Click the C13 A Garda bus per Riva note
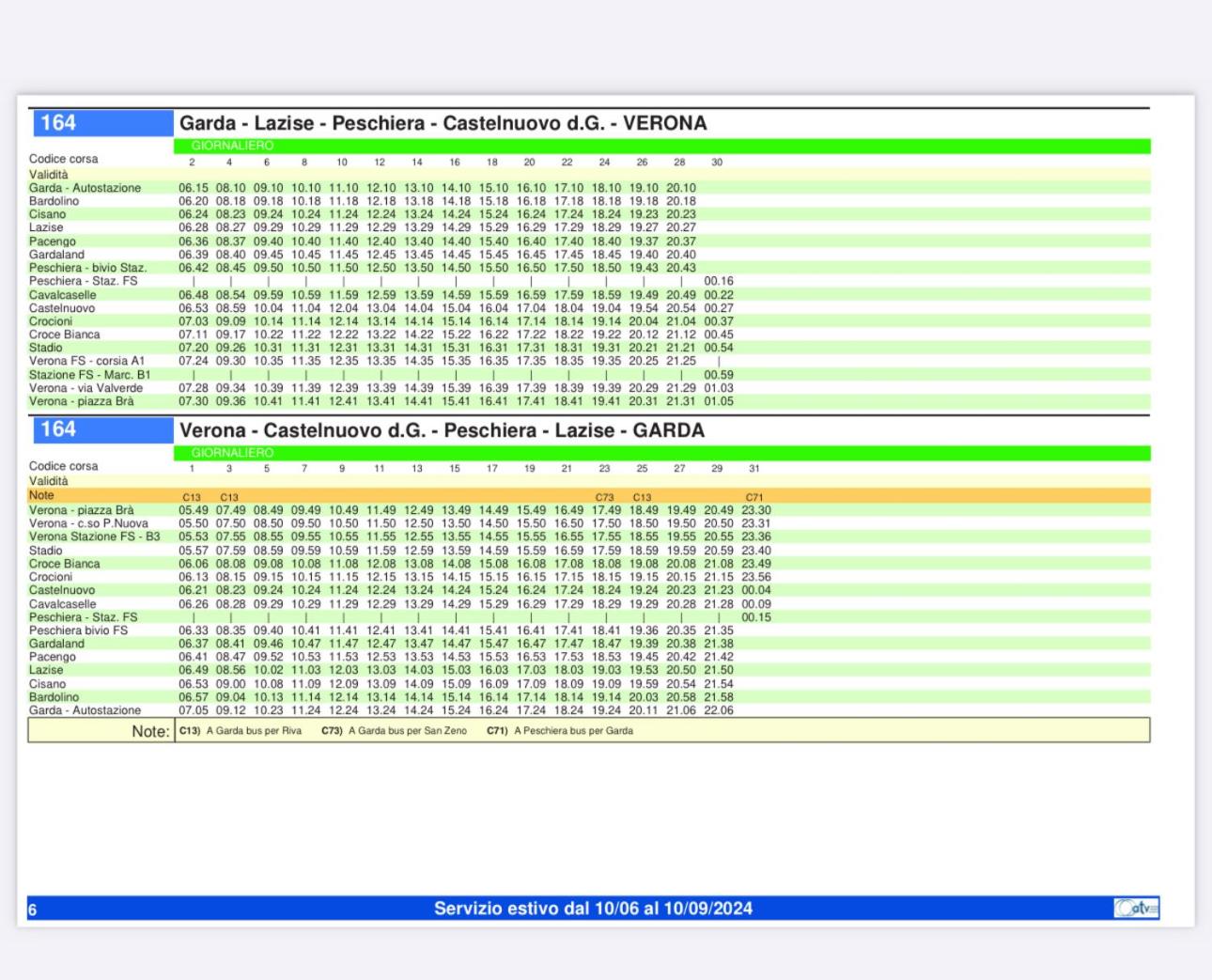The image size is (1212, 980). point(241,730)
